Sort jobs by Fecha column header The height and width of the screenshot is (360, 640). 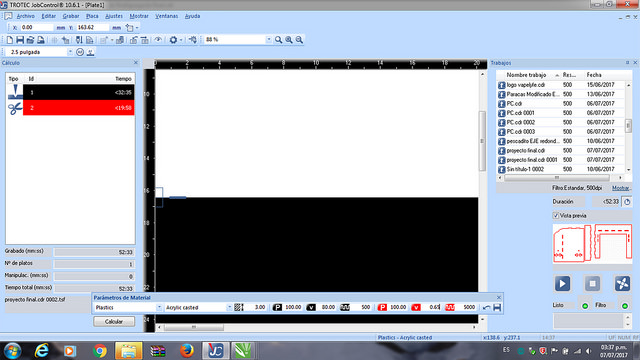click(x=605, y=75)
